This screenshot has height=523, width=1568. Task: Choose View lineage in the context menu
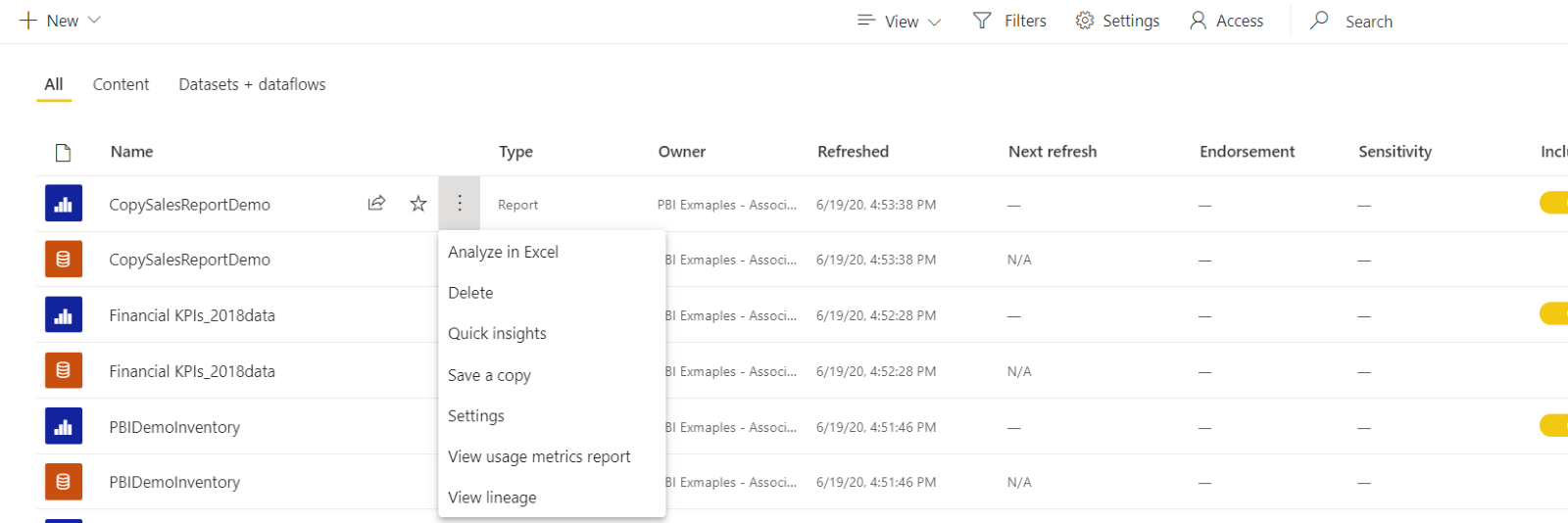click(492, 498)
